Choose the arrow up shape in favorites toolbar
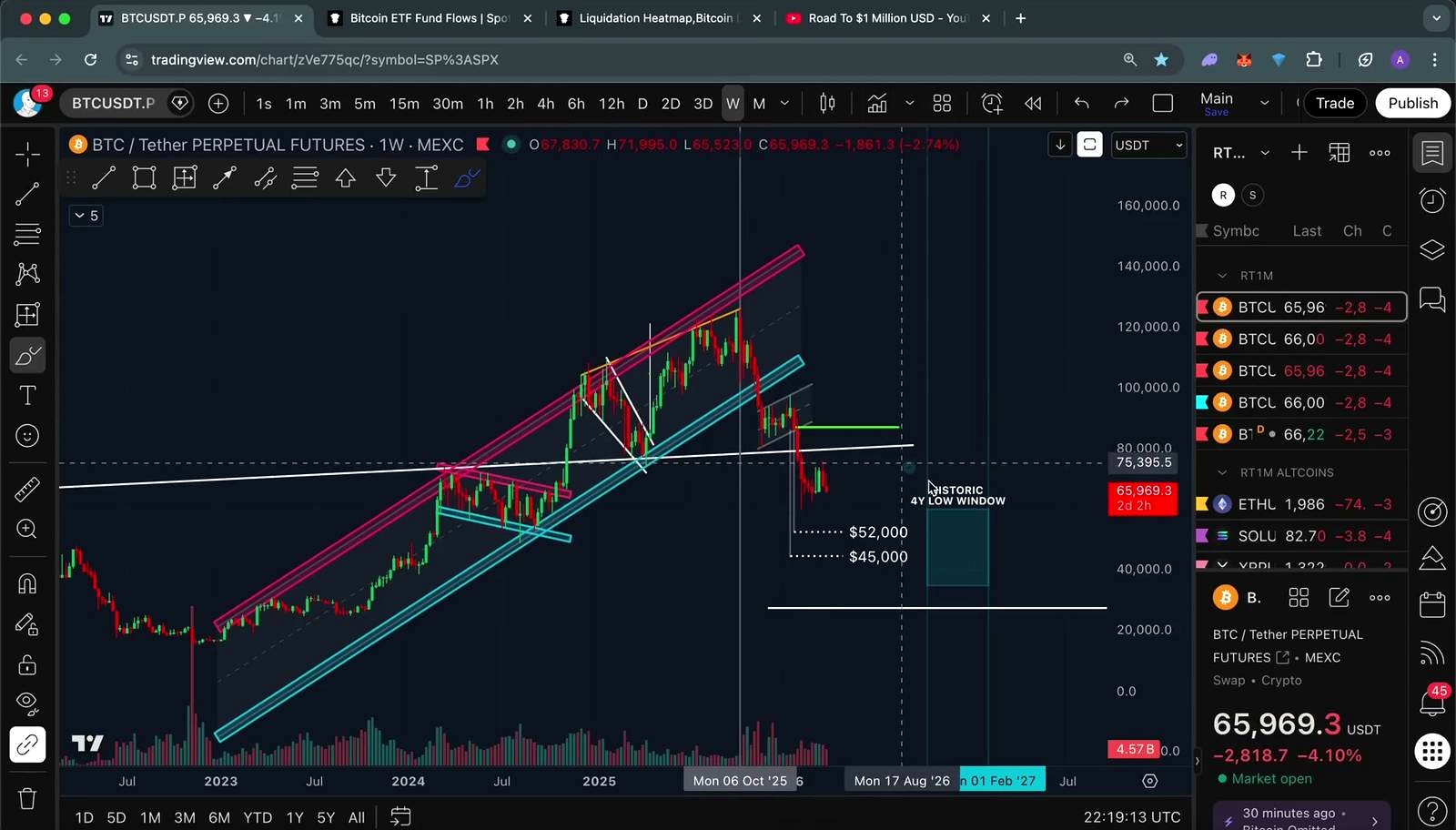1456x830 pixels. pyautogui.click(x=346, y=177)
